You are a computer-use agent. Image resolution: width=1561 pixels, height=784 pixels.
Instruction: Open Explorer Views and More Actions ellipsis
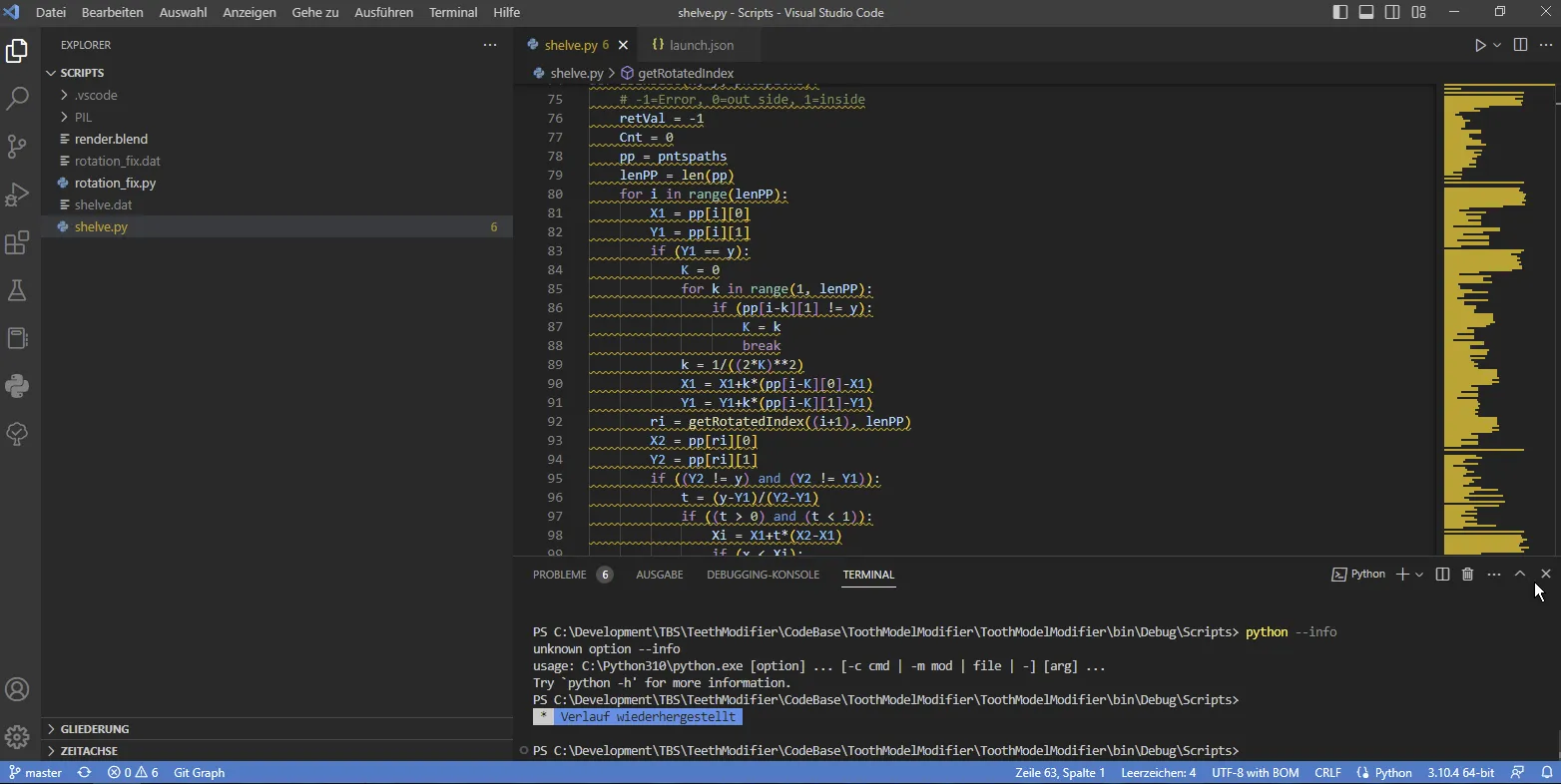tap(489, 45)
